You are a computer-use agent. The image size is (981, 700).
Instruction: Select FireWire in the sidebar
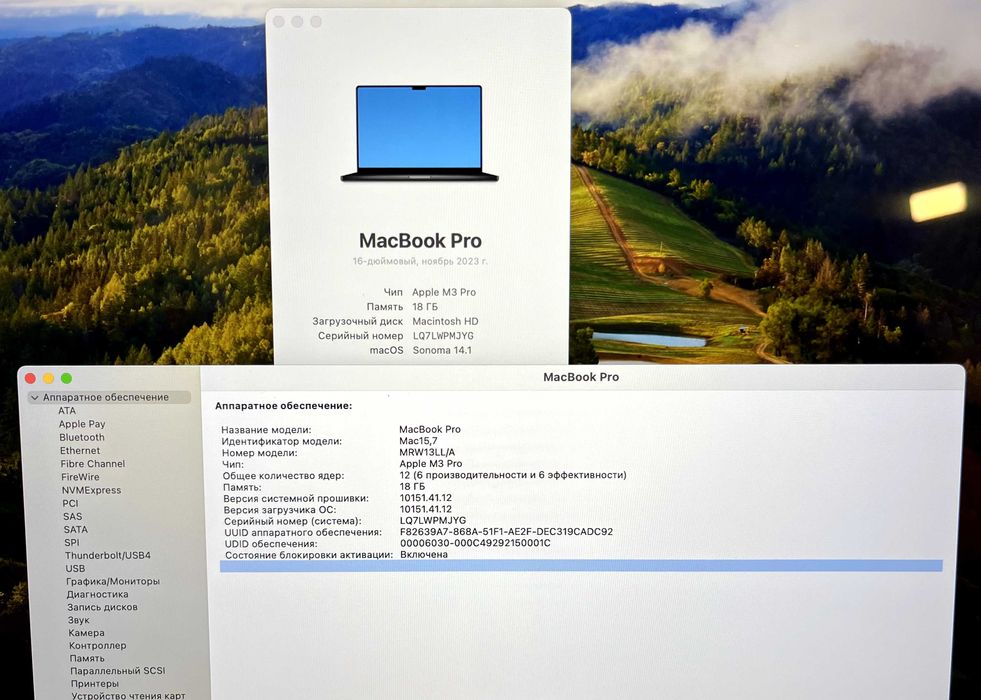(80, 477)
